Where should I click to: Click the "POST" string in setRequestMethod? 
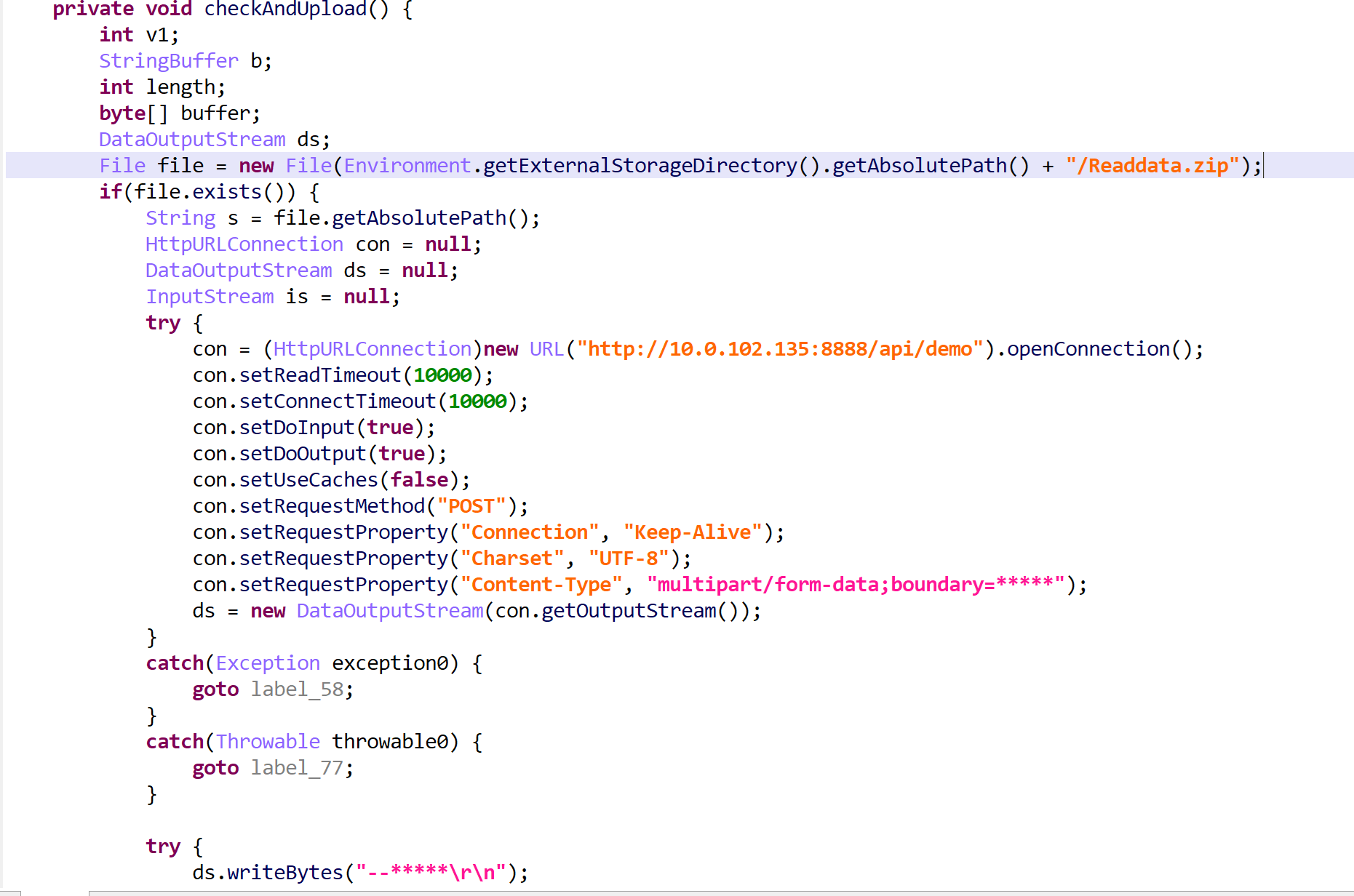click(471, 506)
